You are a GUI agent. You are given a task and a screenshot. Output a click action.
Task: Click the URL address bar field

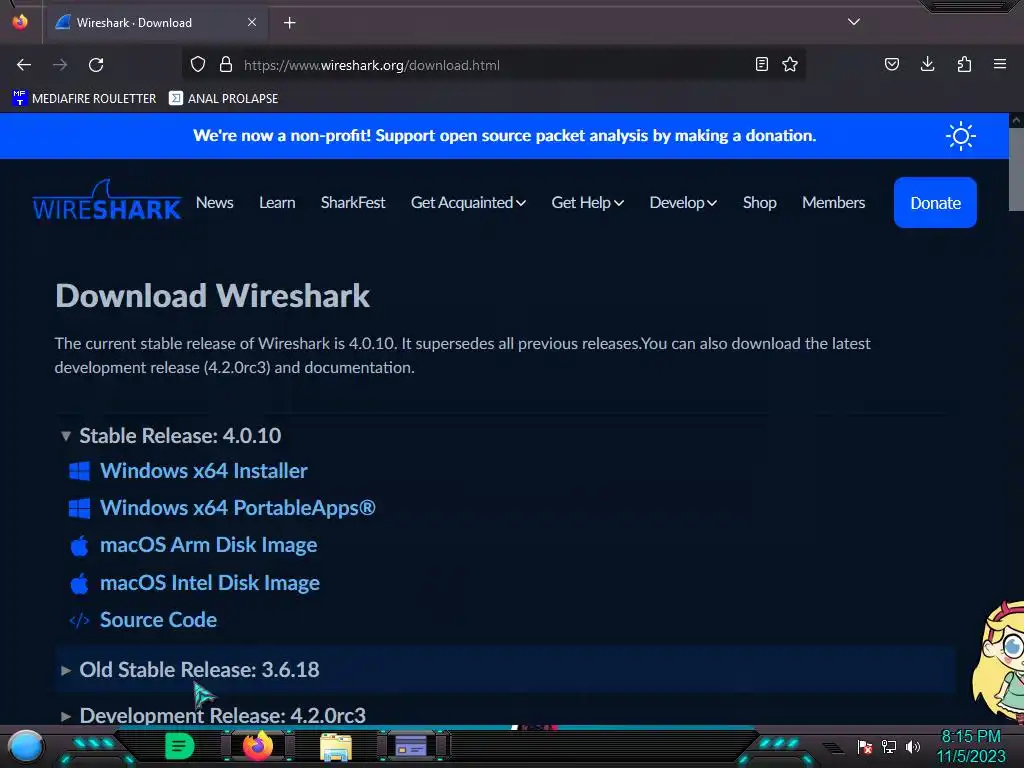494,65
